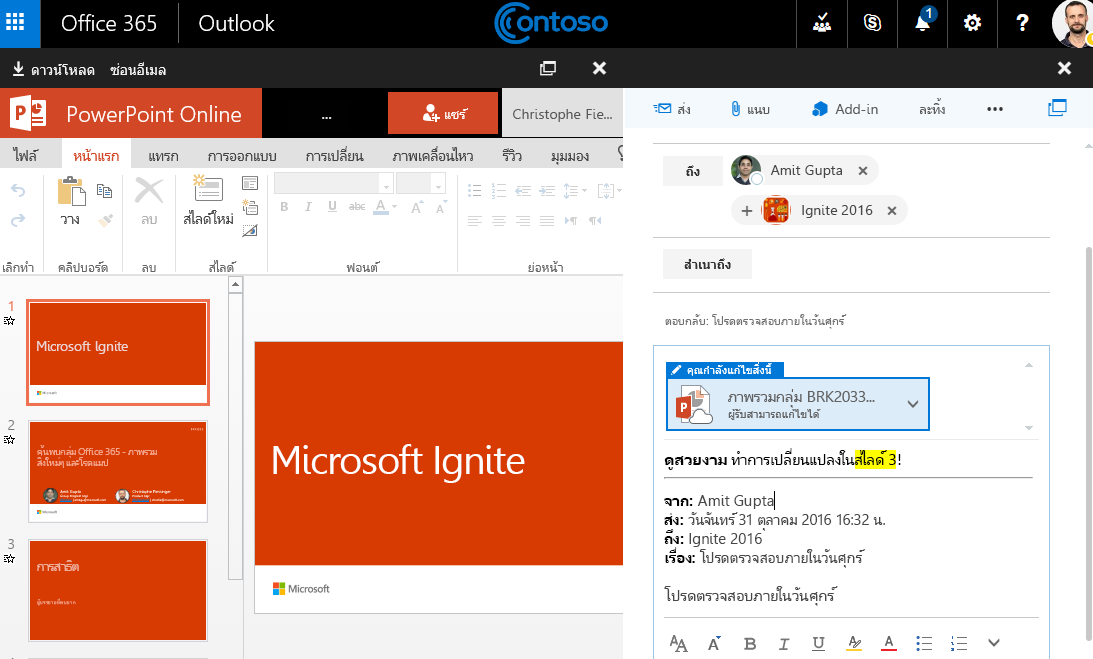The height and width of the screenshot is (659, 1093).
Task: Apply numbered list in PowerPoint paragraph group
Action: pos(498,190)
